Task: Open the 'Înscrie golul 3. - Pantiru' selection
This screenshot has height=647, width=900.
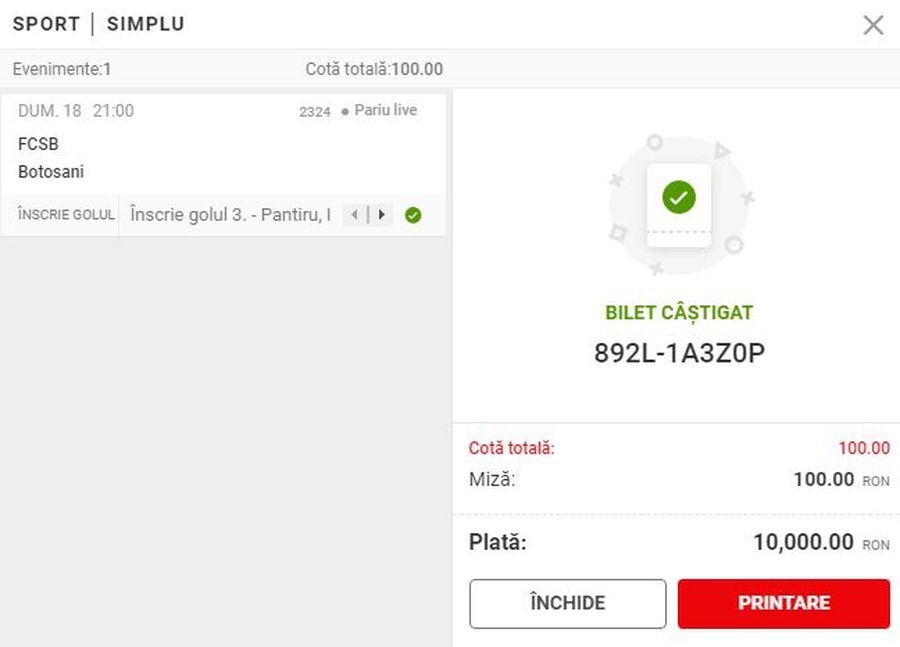Action: [x=232, y=214]
